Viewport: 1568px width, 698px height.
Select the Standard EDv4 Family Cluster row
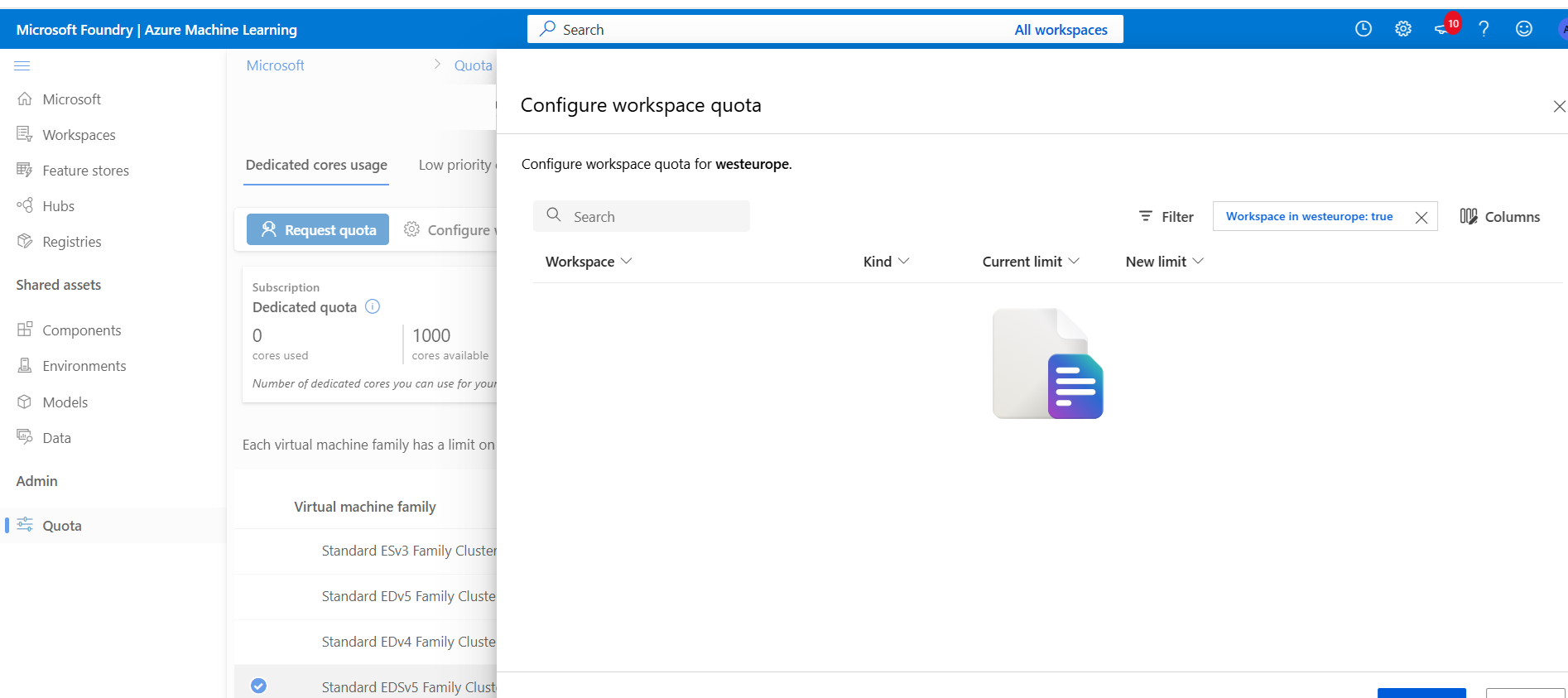click(x=365, y=642)
